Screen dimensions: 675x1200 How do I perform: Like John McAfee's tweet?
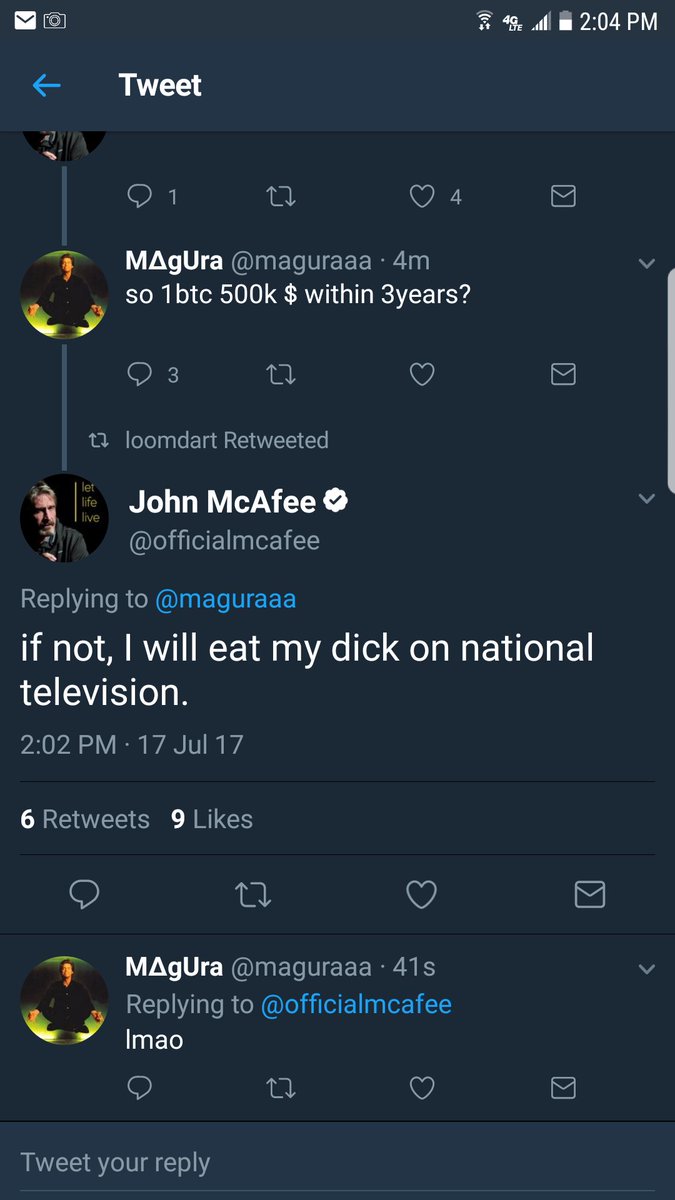tap(421, 894)
